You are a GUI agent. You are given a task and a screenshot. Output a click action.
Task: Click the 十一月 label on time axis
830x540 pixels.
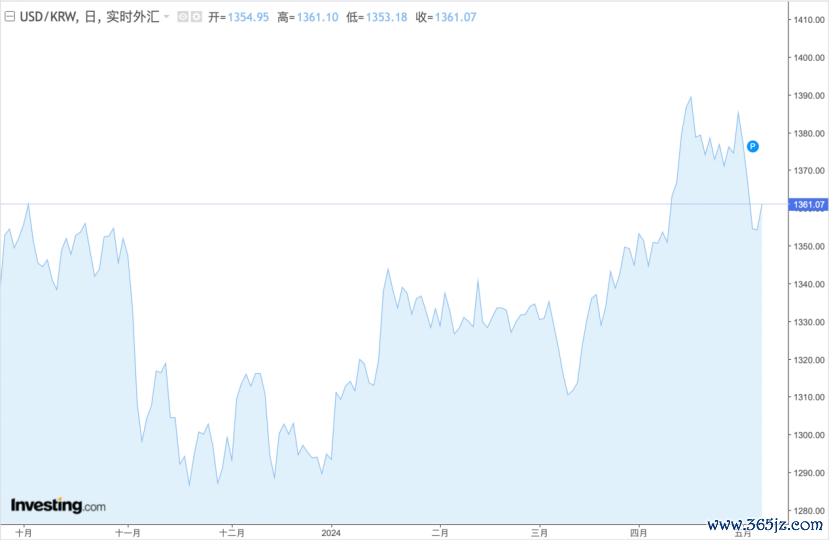[x=128, y=533]
